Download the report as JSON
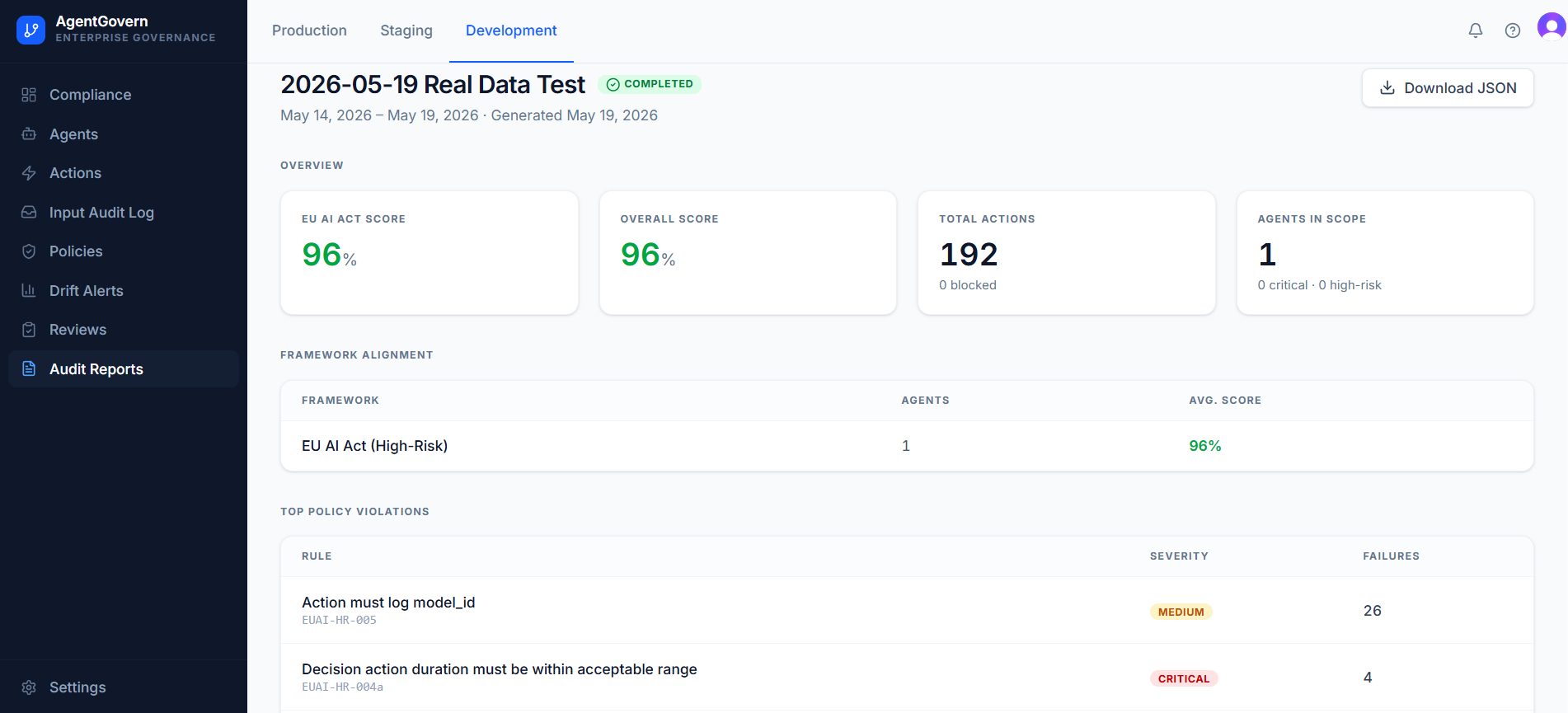1568x713 pixels. click(x=1448, y=87)
